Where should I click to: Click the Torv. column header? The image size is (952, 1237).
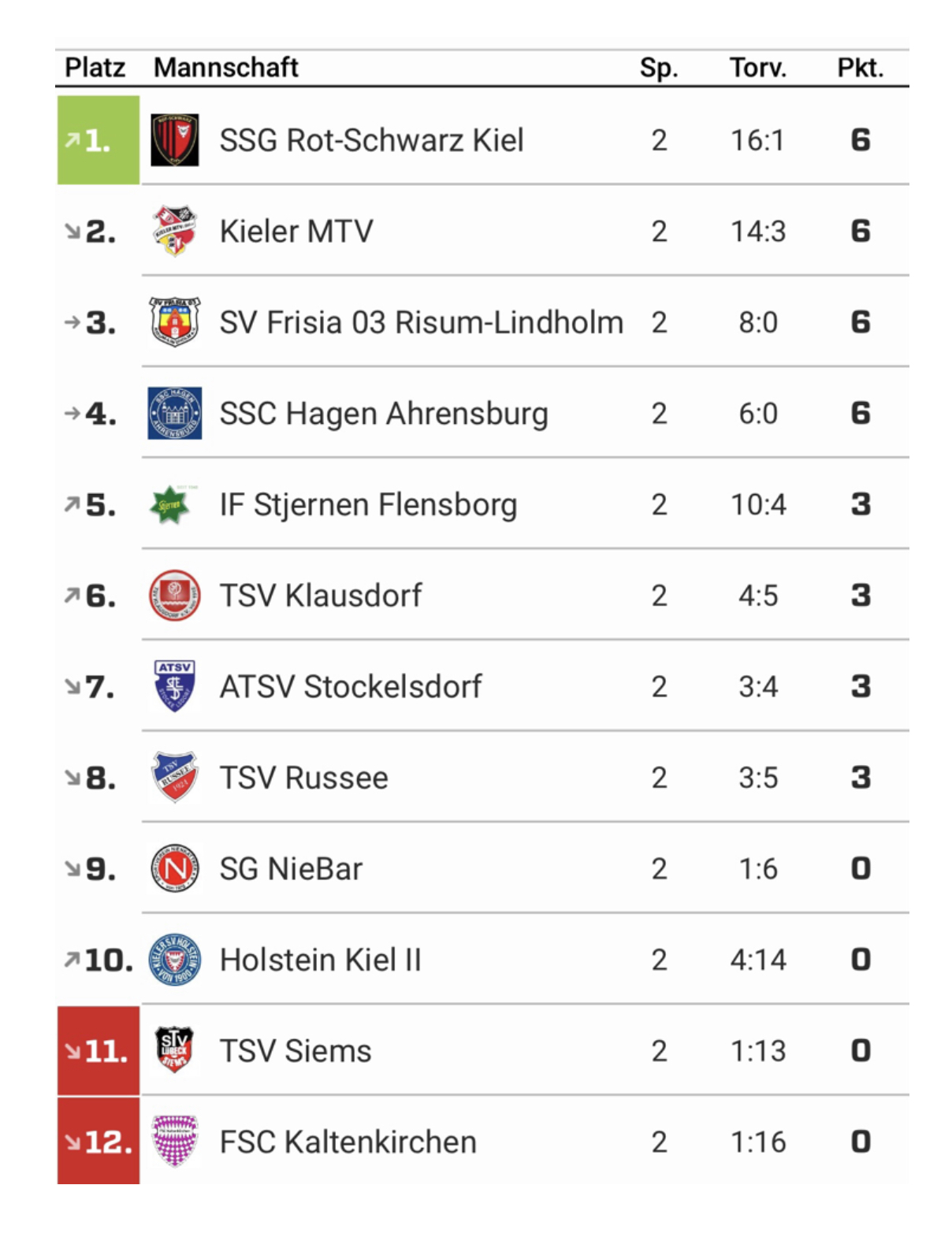pos(757,68)
